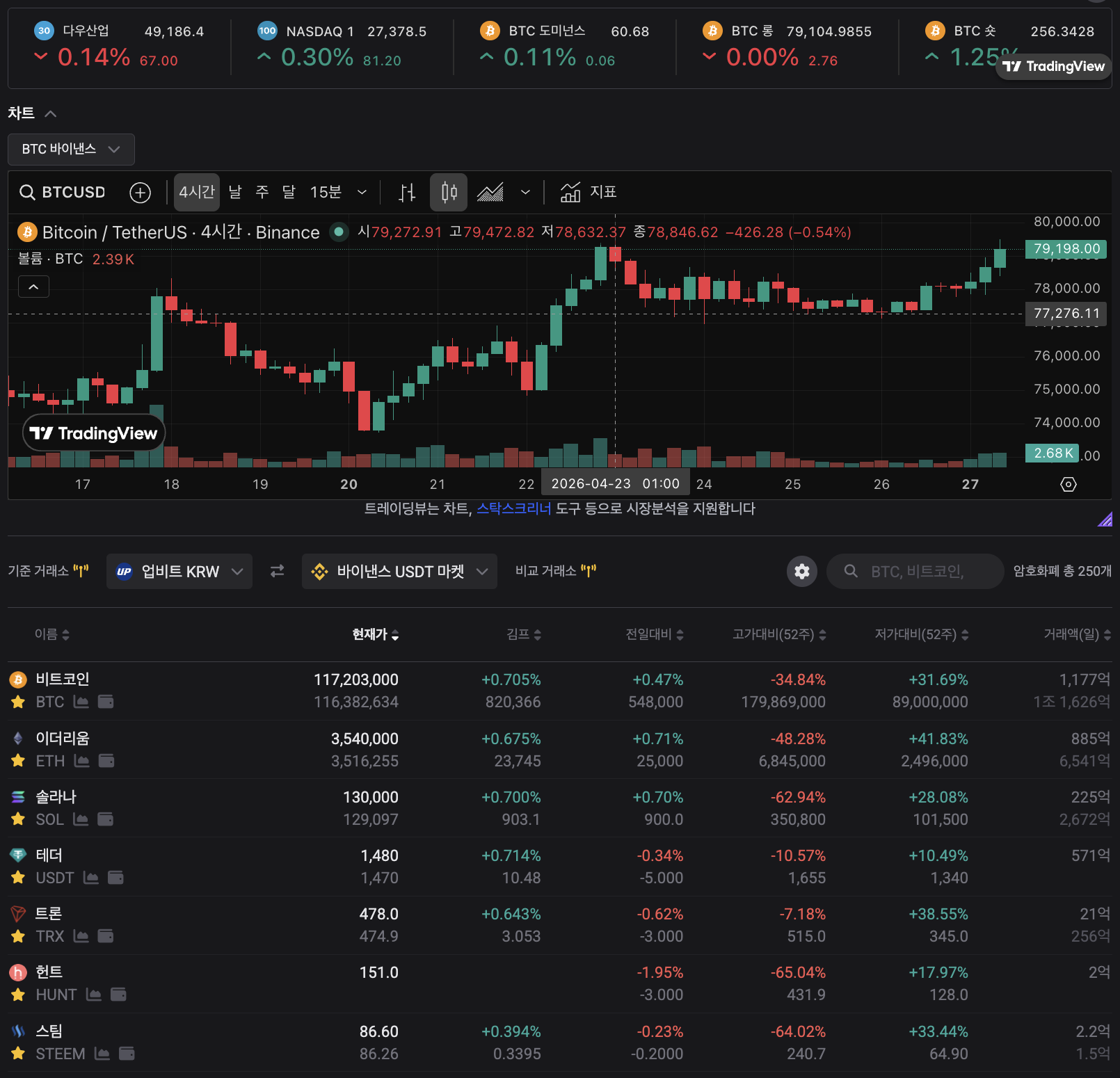Sort table by 거래액(일) column
Screen dimensions: 1120x1078
[x=1077, y=634]
